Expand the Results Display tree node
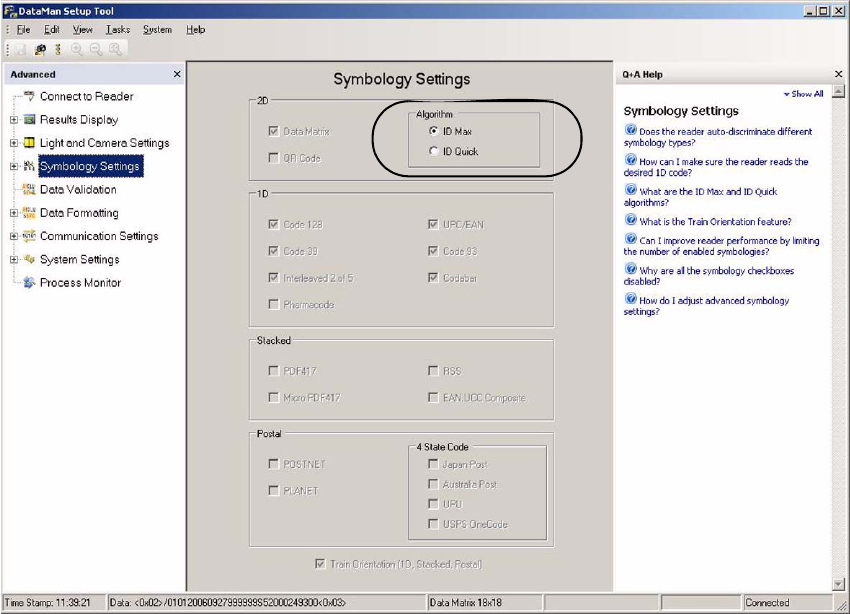The height and width of the screenshot is (614, 850). [x=14, y=120]
